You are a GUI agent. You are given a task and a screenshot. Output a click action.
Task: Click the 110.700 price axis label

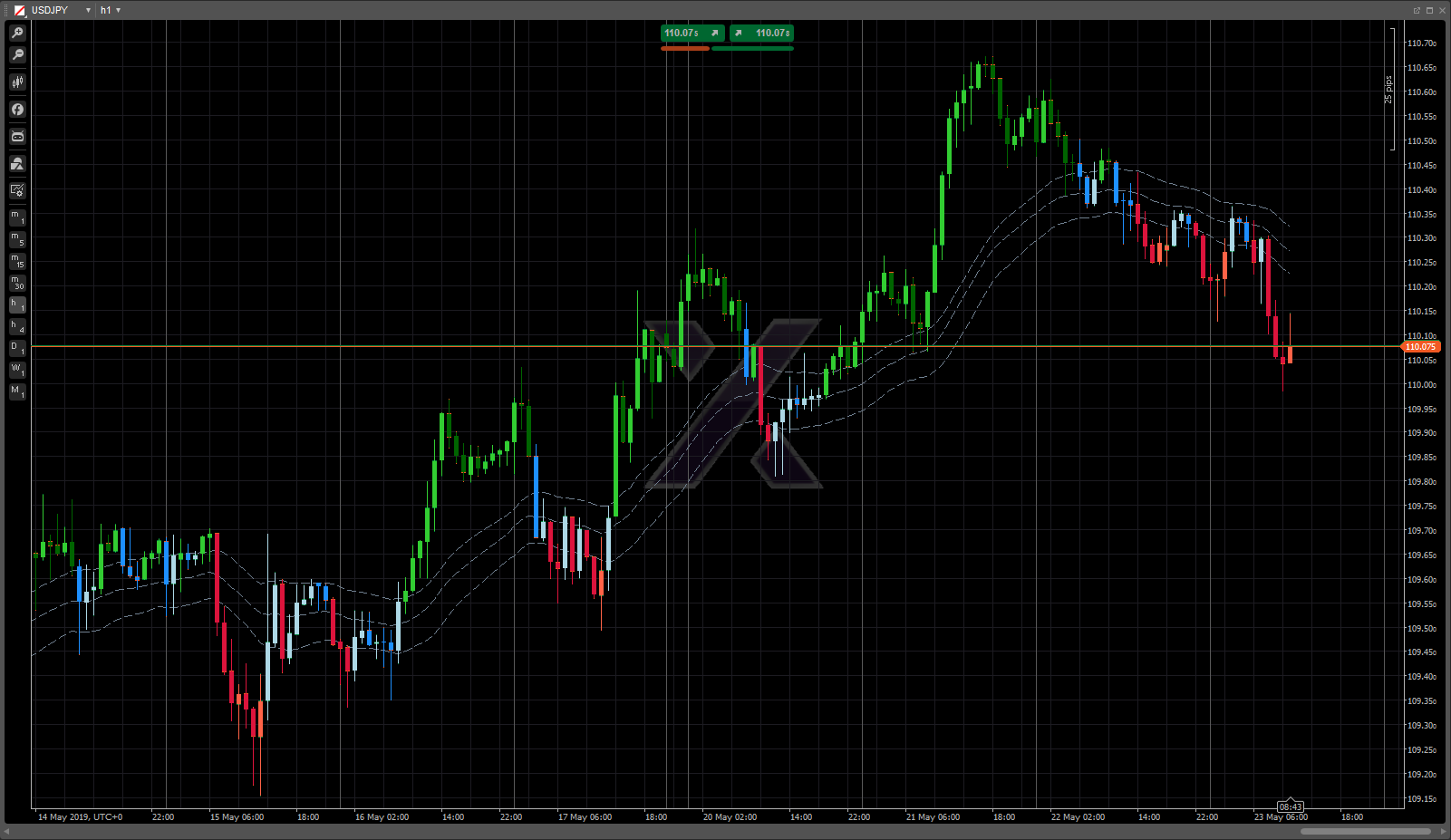click(x=1421, y=43)
